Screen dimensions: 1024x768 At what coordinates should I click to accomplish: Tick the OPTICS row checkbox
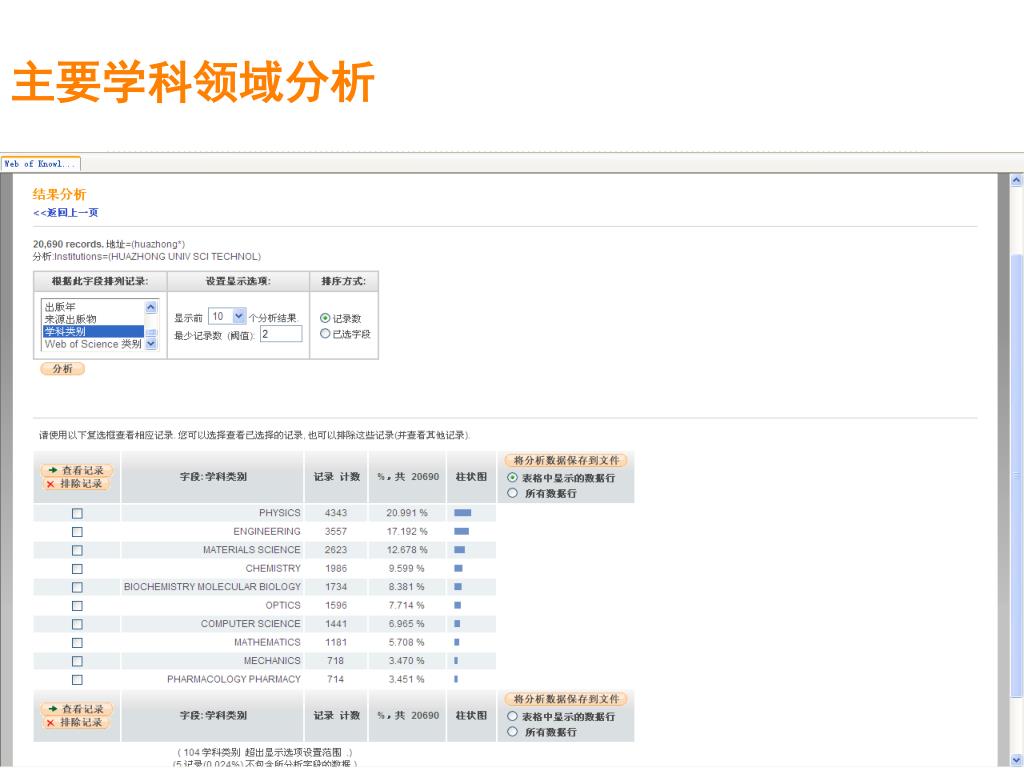click(x=77, y=606)
